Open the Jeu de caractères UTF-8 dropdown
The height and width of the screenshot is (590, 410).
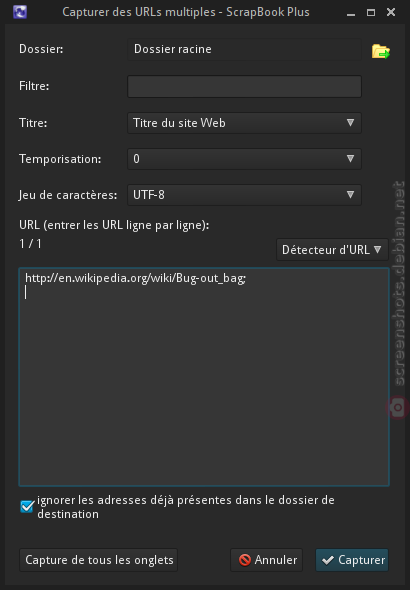244,195
